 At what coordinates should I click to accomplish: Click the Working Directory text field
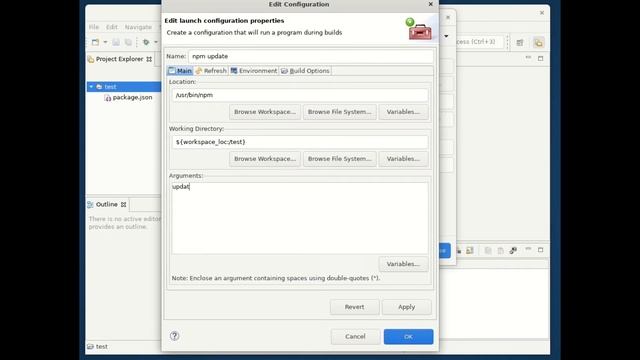pos(300,142)
